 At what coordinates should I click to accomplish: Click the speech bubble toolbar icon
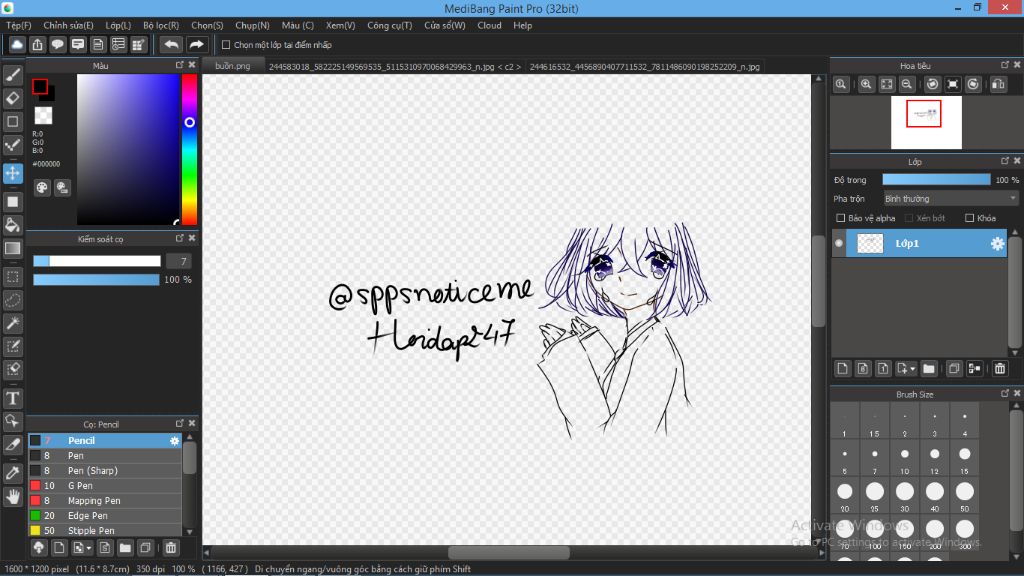[x=57, y=44]
